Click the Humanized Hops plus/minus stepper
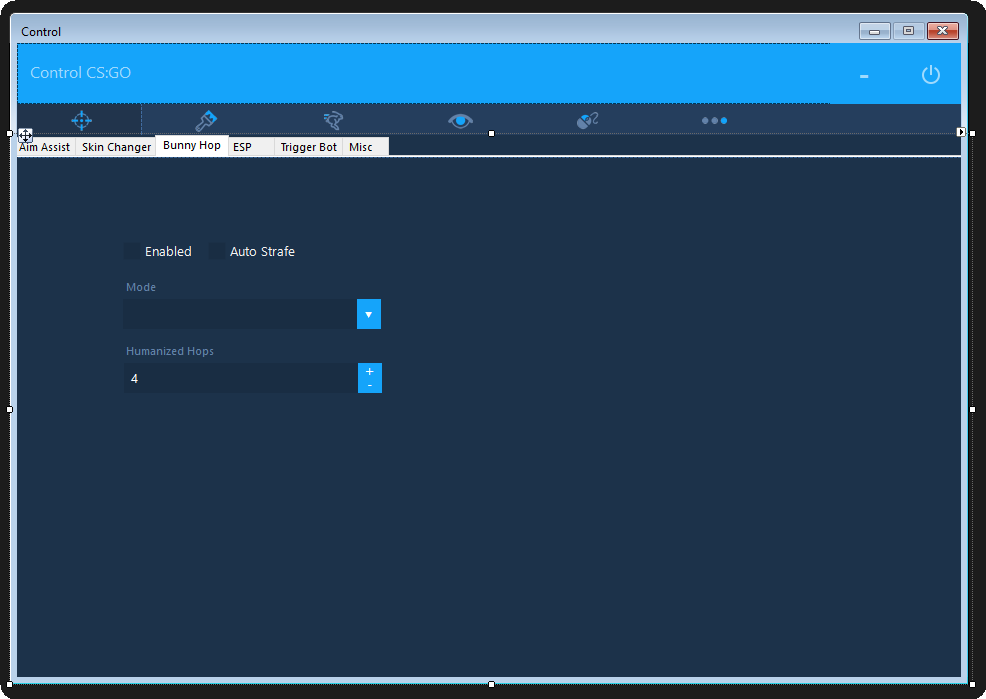The image size is (986, 699). point(369,378)
